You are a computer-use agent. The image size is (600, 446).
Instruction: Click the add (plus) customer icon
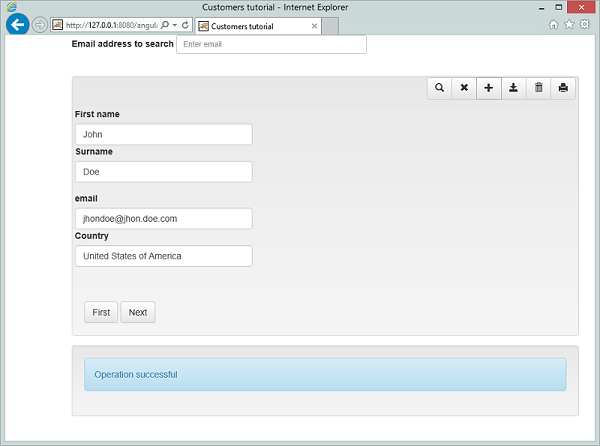489,88
